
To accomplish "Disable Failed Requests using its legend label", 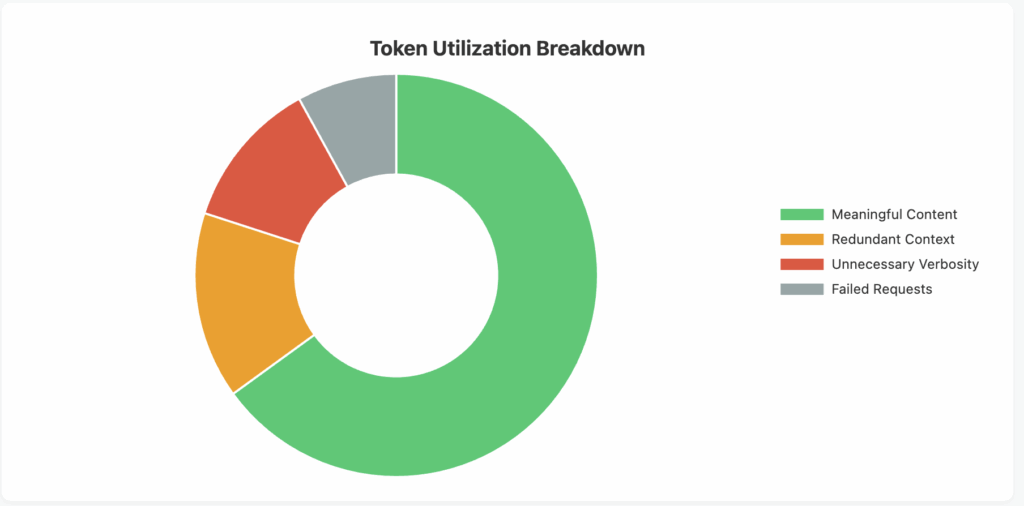I will tap(881, 290).
